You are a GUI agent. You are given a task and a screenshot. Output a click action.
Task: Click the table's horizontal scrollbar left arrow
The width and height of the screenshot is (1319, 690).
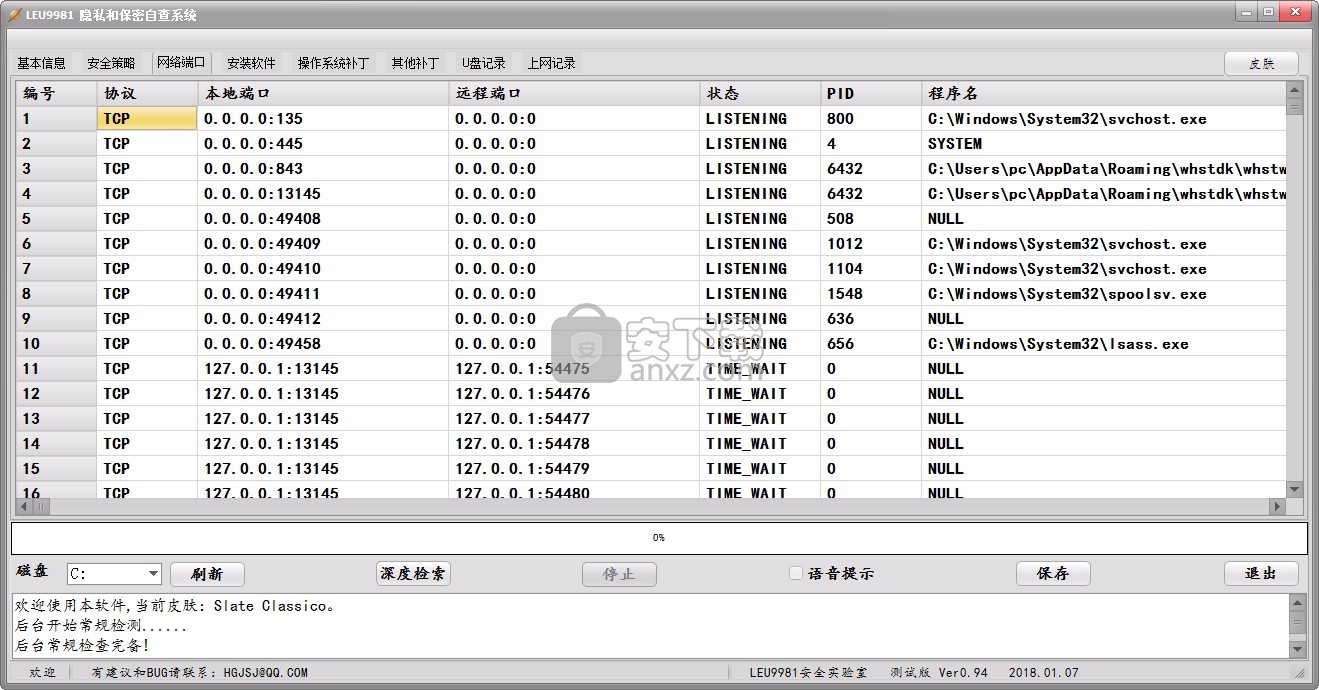click(x=24, y=507)
